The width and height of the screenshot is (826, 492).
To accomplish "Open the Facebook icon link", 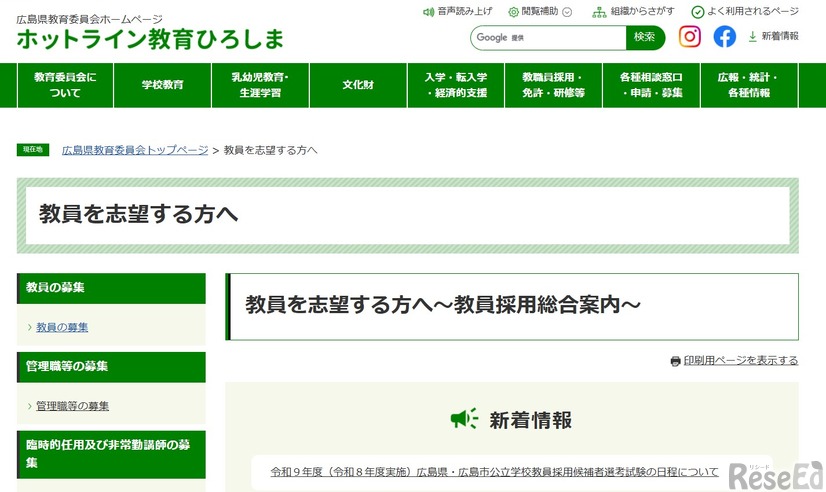I will (725, 37).
